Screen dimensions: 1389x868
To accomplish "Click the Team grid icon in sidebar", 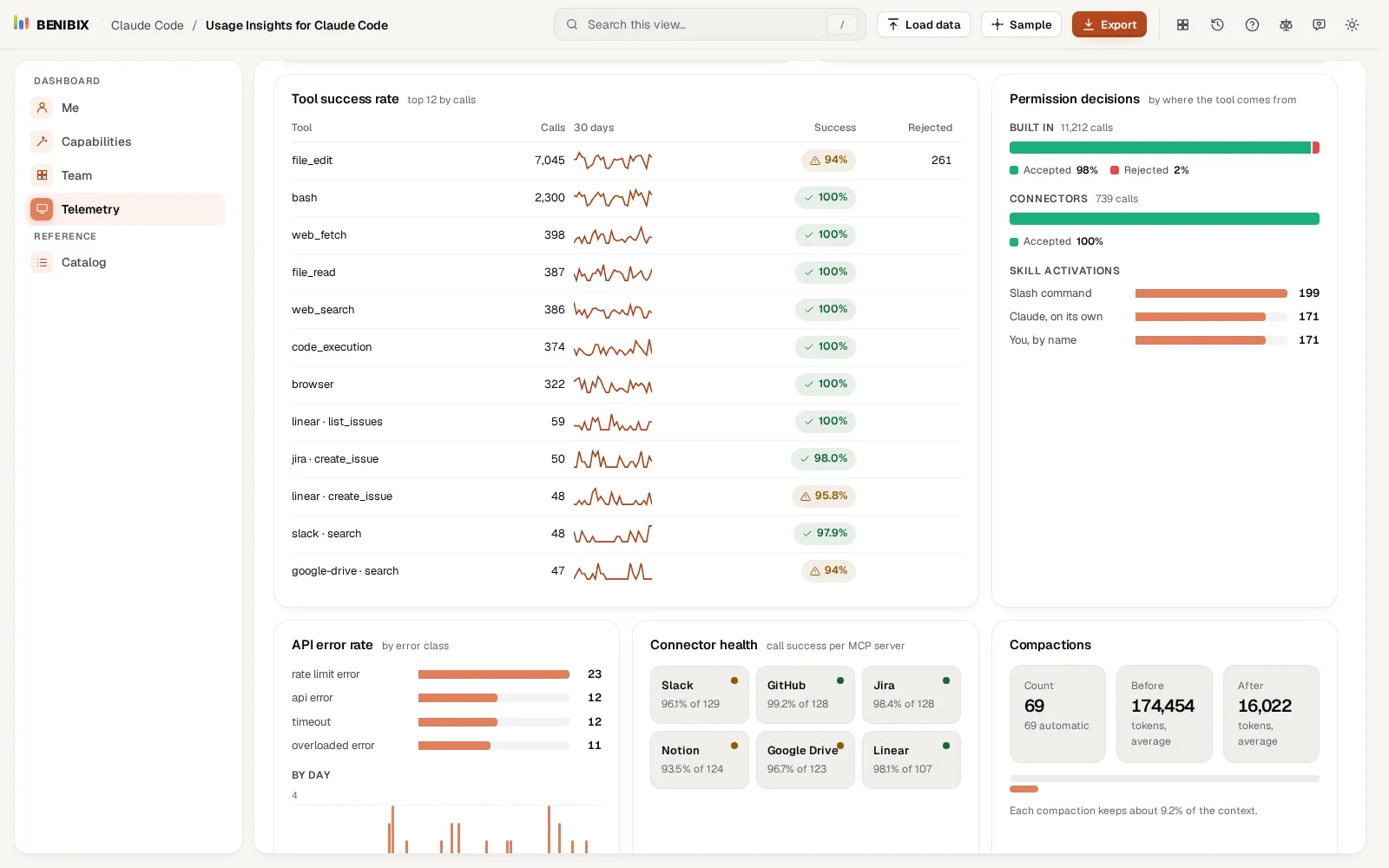I will [x=42, y=175].
